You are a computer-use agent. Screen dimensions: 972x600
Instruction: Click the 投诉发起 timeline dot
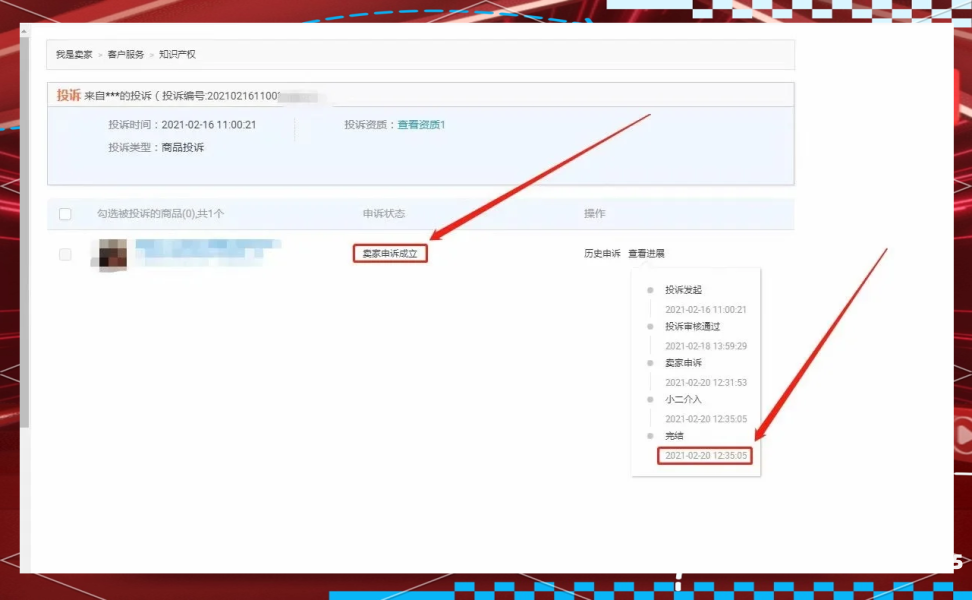tap(650, 290)
